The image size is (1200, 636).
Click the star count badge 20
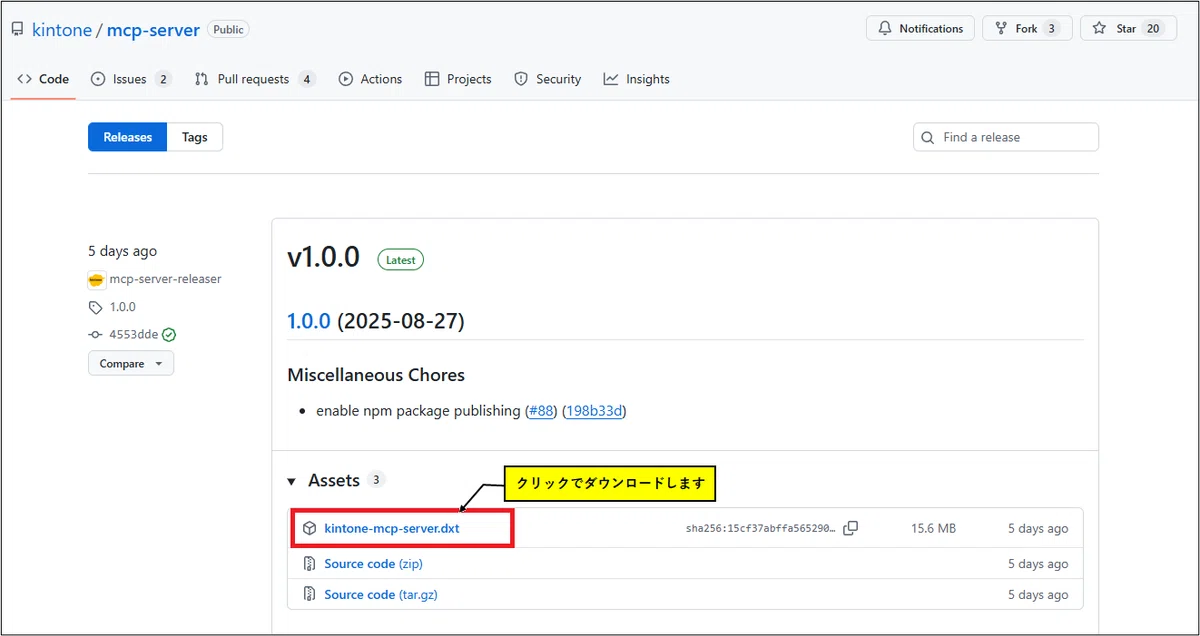(x=1153, y=28)
